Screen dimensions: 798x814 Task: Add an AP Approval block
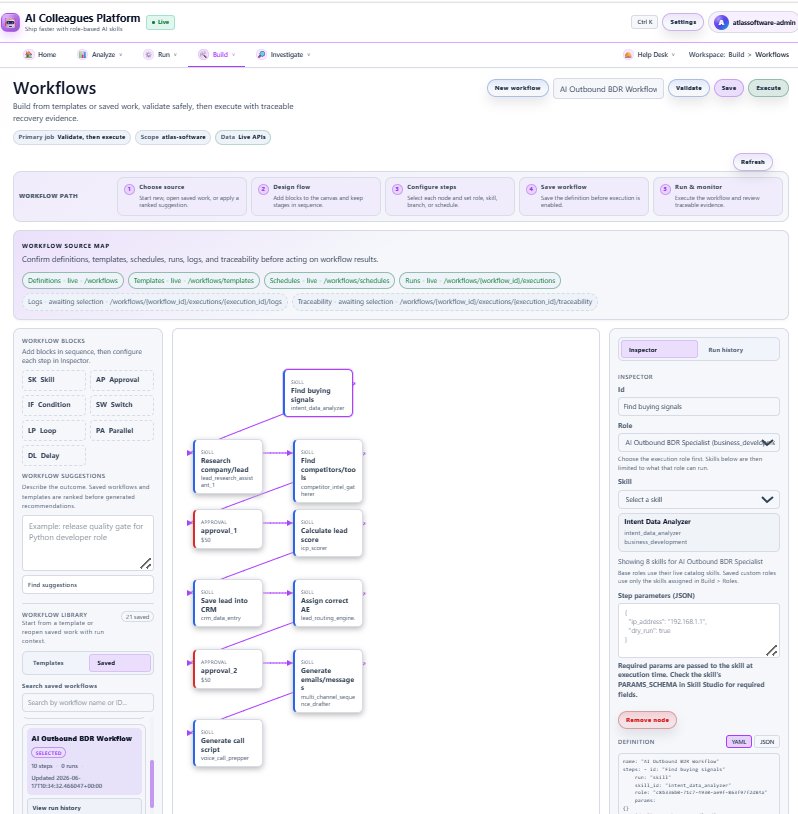tap(121, 380)
